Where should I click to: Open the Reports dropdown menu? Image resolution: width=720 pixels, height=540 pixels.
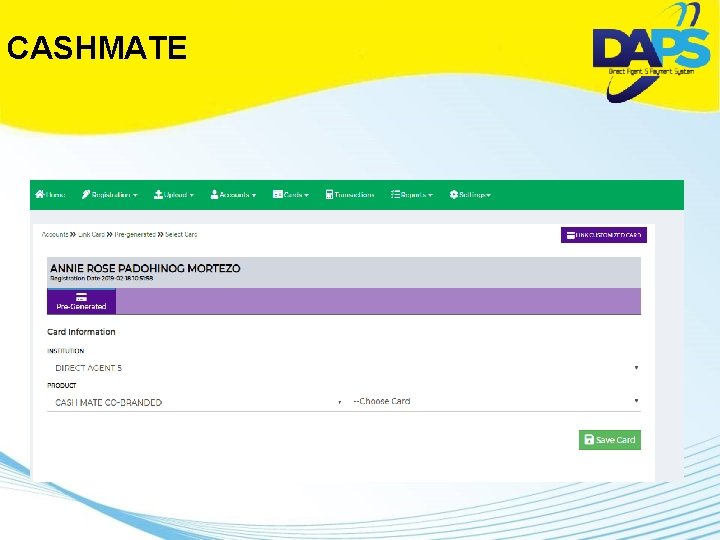click(x=412, y=195)
